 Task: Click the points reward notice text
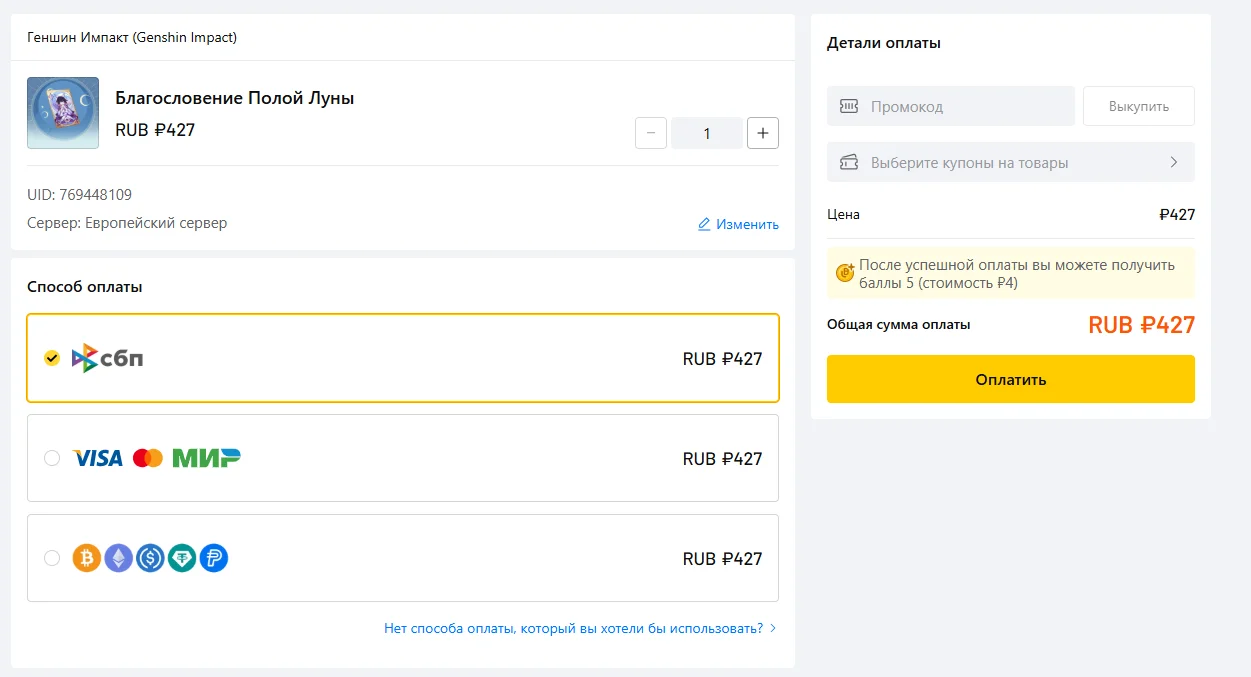coord(1017,274)
